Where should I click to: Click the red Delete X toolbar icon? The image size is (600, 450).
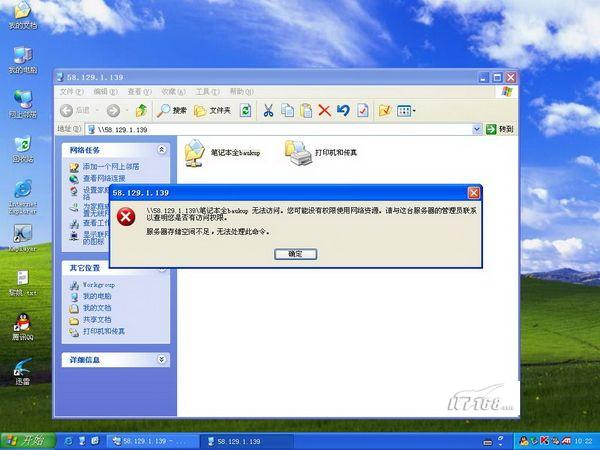324,110
